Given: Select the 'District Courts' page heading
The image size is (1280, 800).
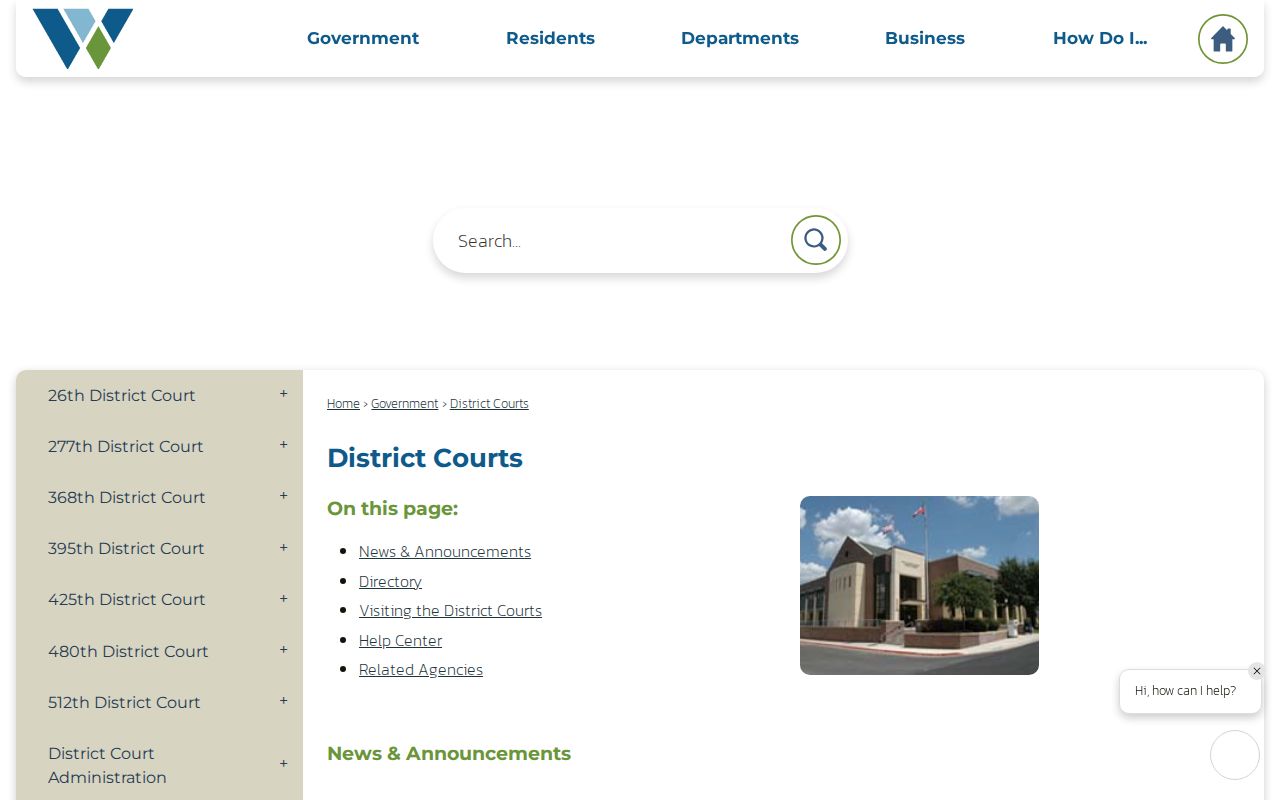Looking at the screenshot, I should [425, 458].
